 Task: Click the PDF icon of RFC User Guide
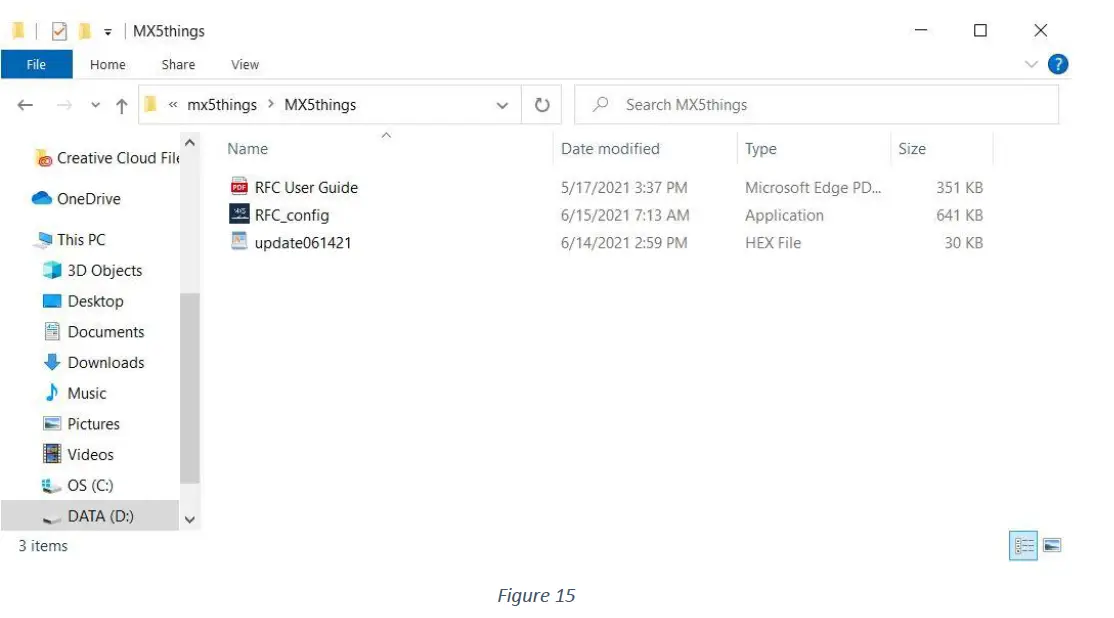point(239,187)
